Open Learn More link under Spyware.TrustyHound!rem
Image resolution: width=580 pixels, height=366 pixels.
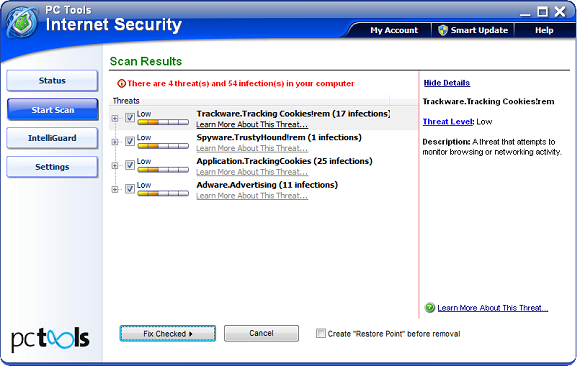pyautogui.click(x=252, y=148)
